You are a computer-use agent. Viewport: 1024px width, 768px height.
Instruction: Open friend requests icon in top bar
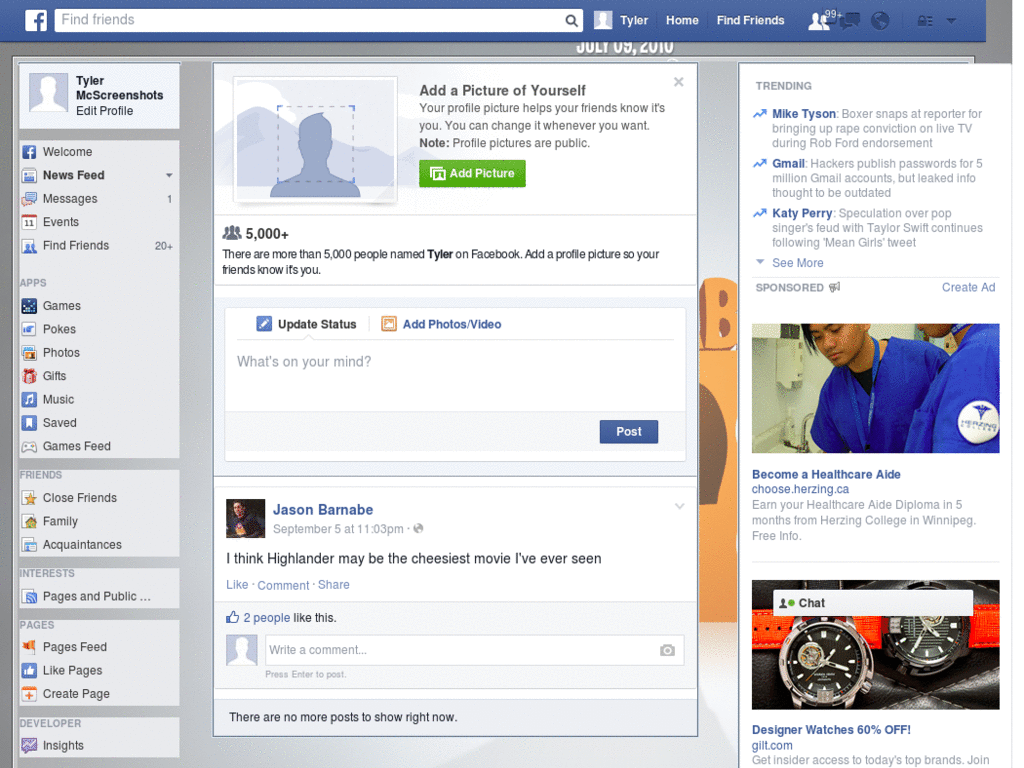819,21
